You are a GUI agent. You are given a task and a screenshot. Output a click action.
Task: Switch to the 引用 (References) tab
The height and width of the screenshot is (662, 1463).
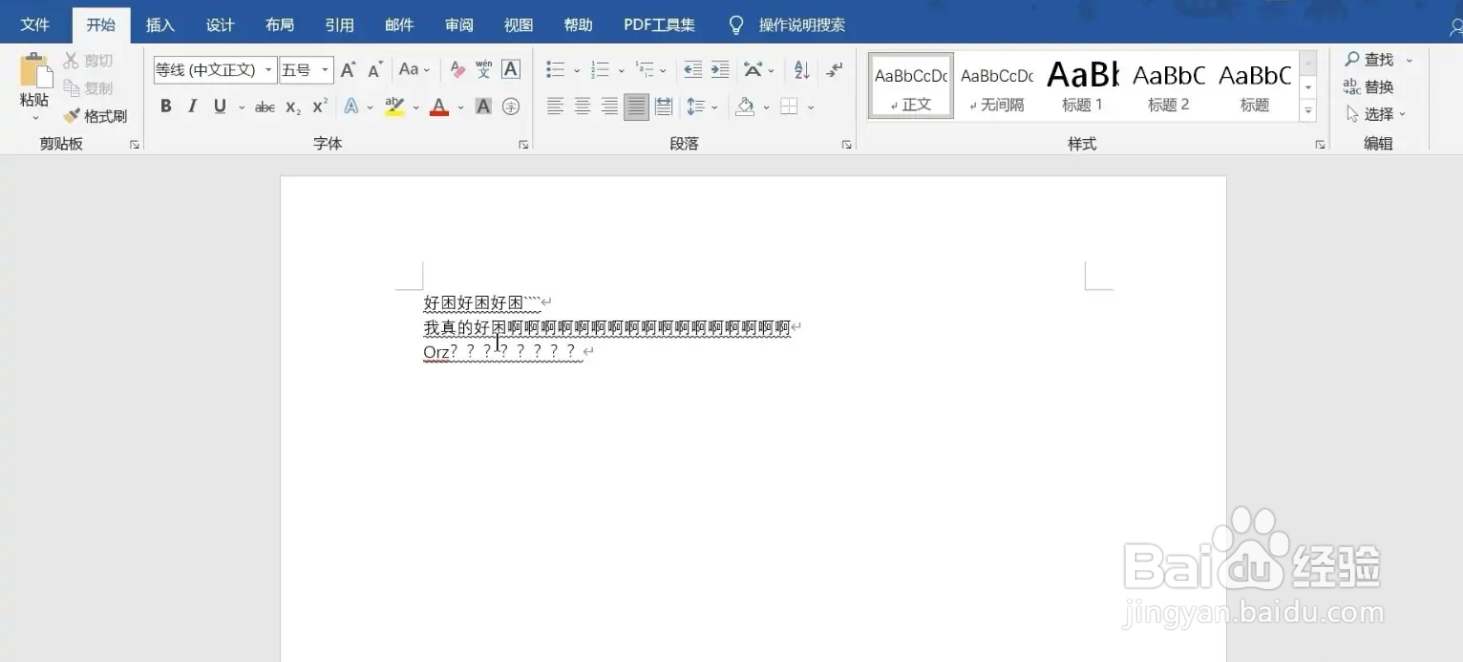point(340,25)
